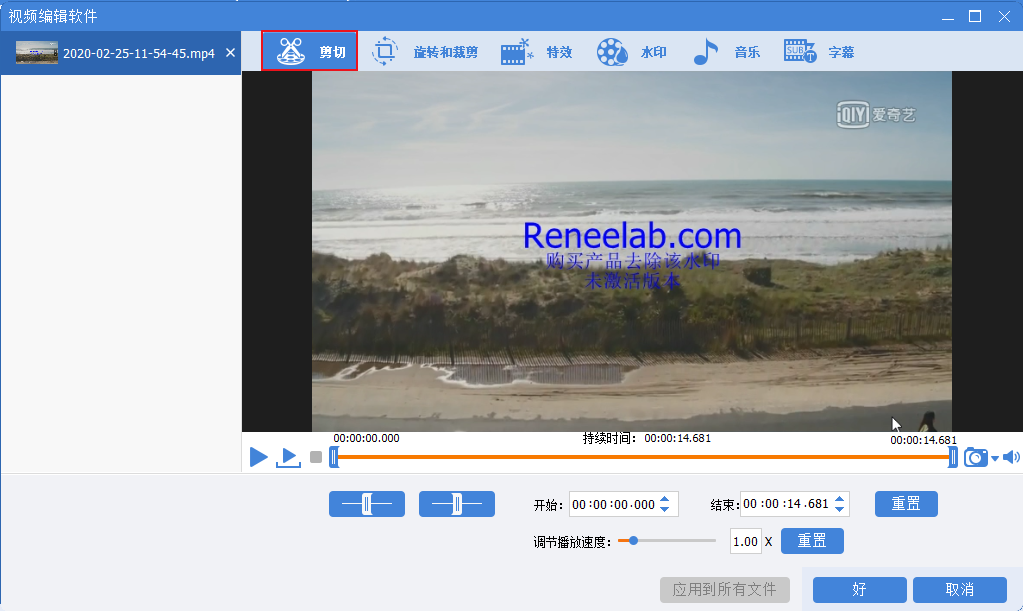Close the 2020-02-25-11-54-45.mp4 file
The image size is (1023, 611).
[x=230, y=53]
